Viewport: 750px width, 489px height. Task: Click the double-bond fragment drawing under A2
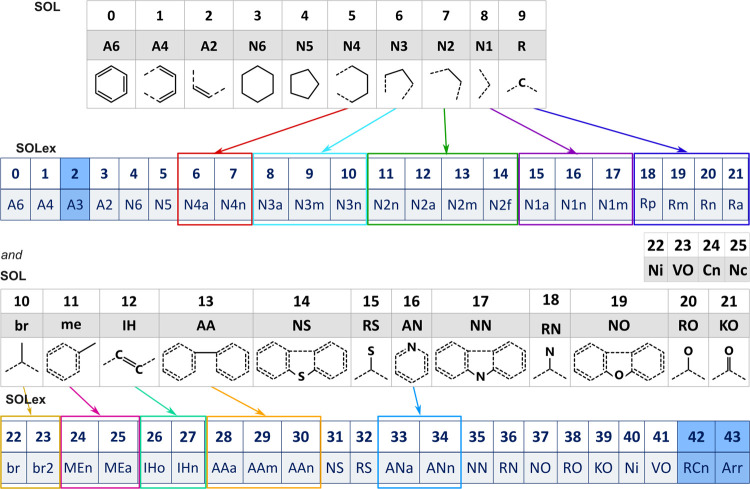pos(209,84)
